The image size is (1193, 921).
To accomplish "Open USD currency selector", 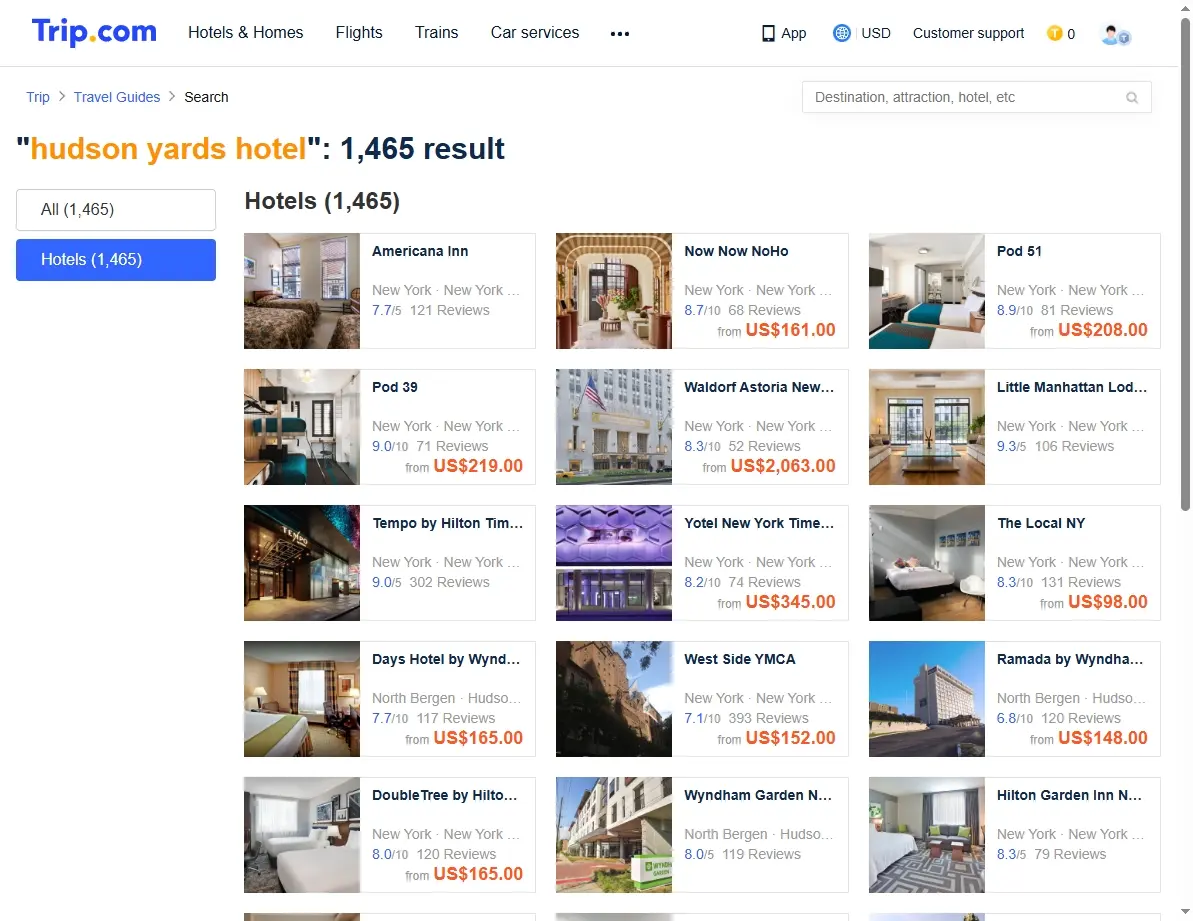I will [876, 33].
